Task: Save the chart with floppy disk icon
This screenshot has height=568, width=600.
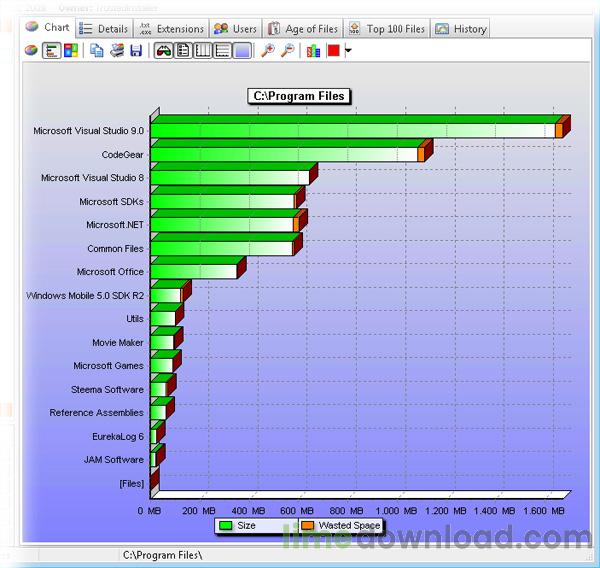Action: pos(136,51)
